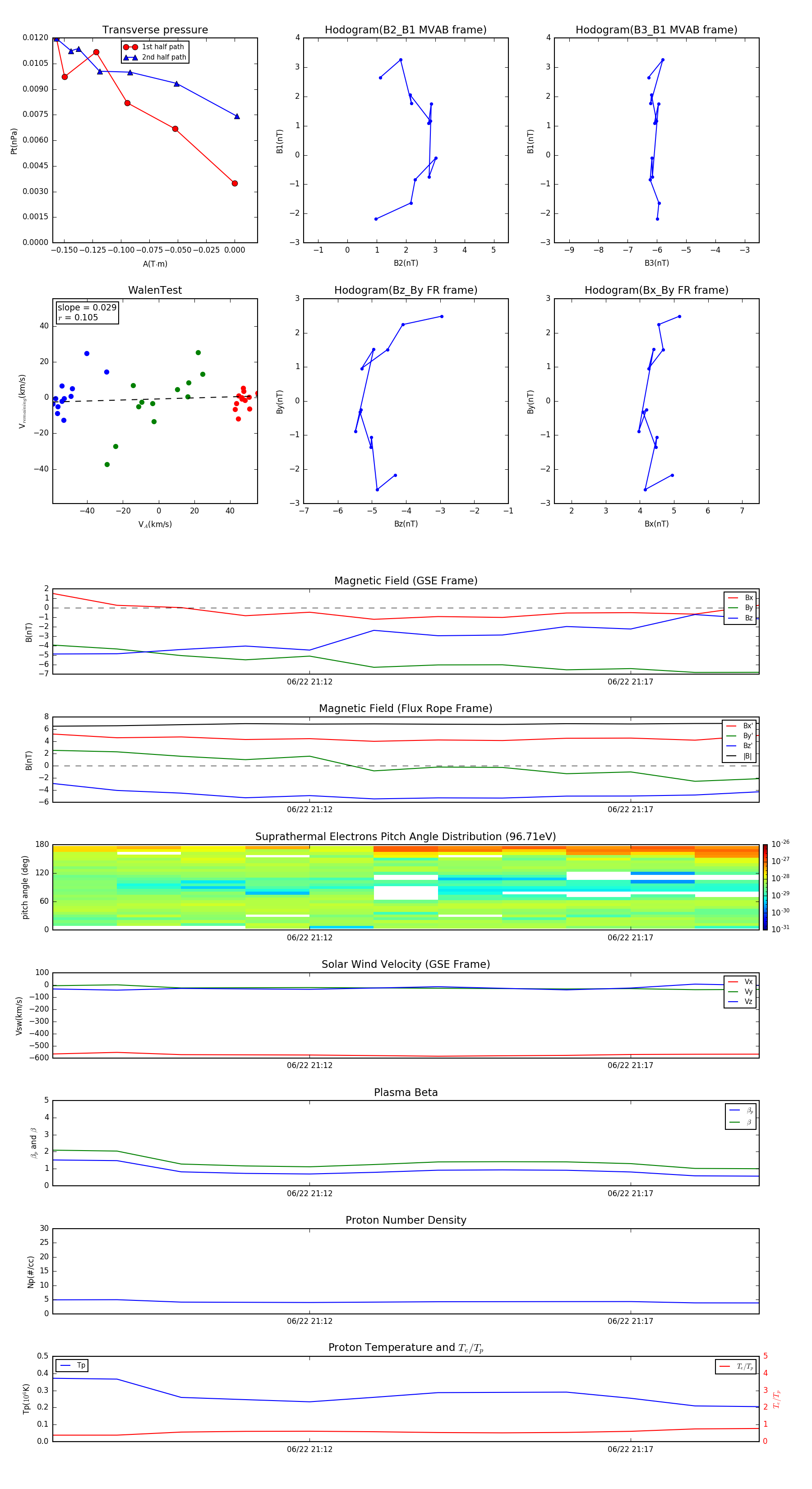The image size is (812, 1489).
Task: Click the 'Bx(nT)' x-axis label
Action: [656, 524]
